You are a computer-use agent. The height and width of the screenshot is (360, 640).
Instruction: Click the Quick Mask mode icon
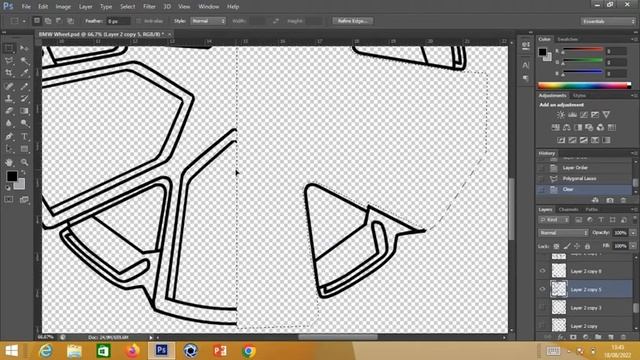click(x=9, y=199)
